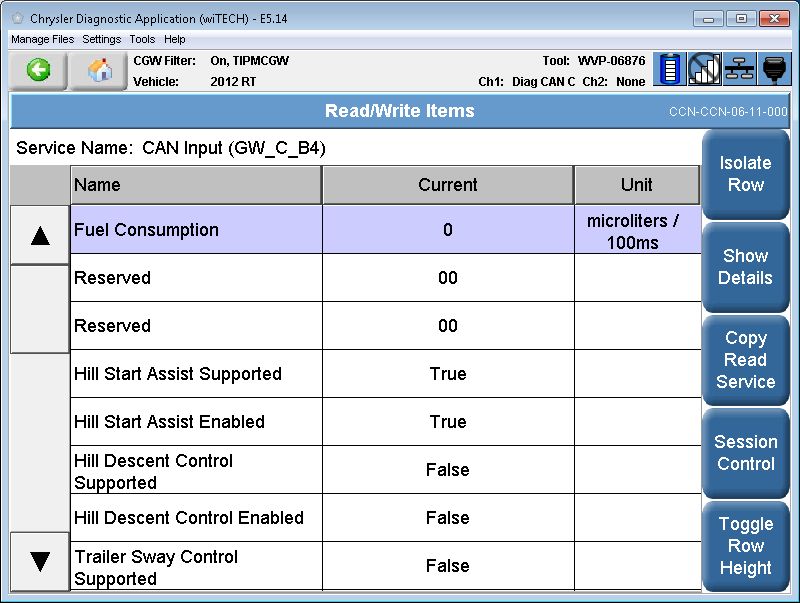Toggle Row Height of the table

tap(745, 546)
